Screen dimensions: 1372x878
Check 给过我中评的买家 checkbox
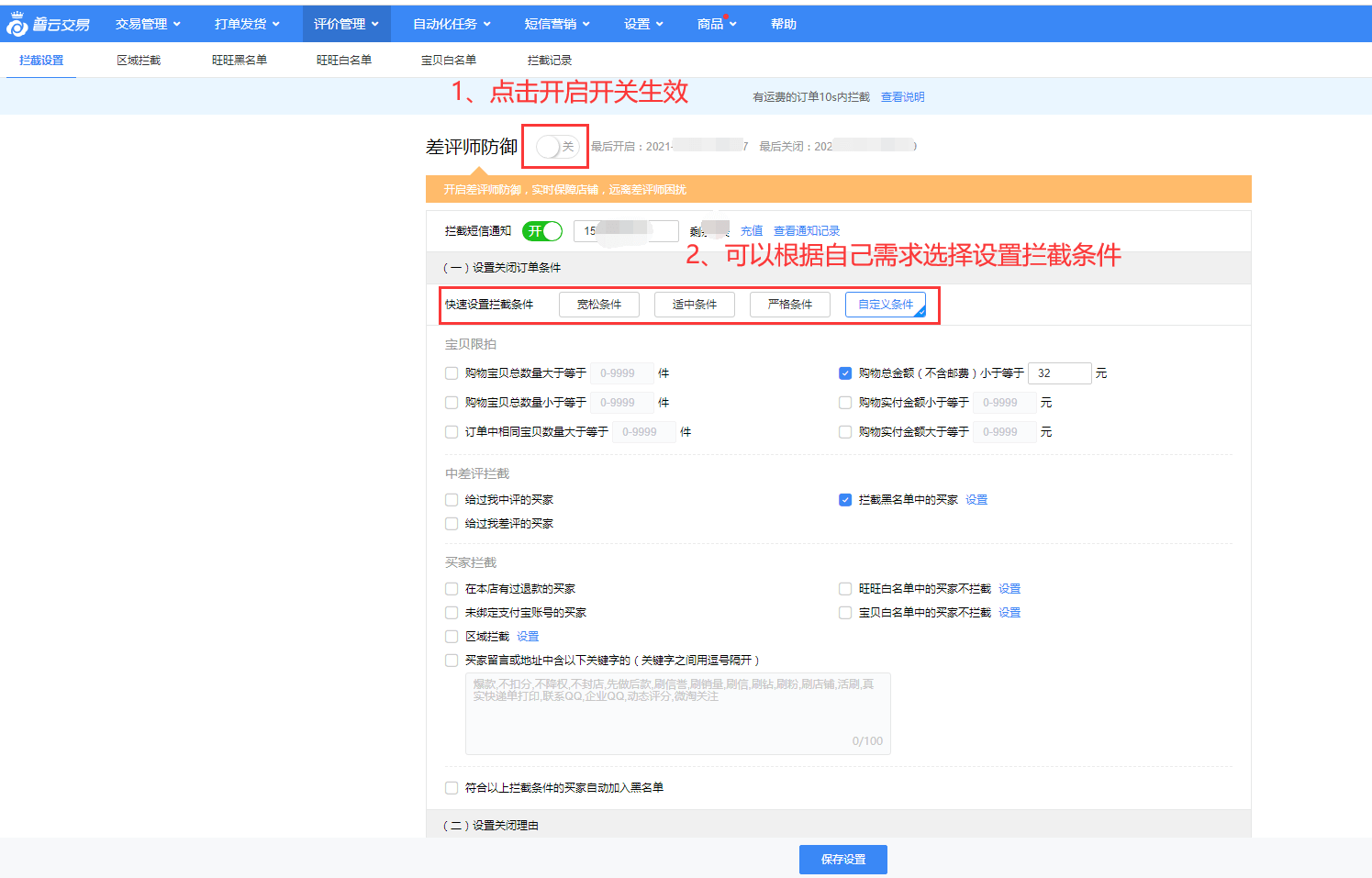coord(452,500)
